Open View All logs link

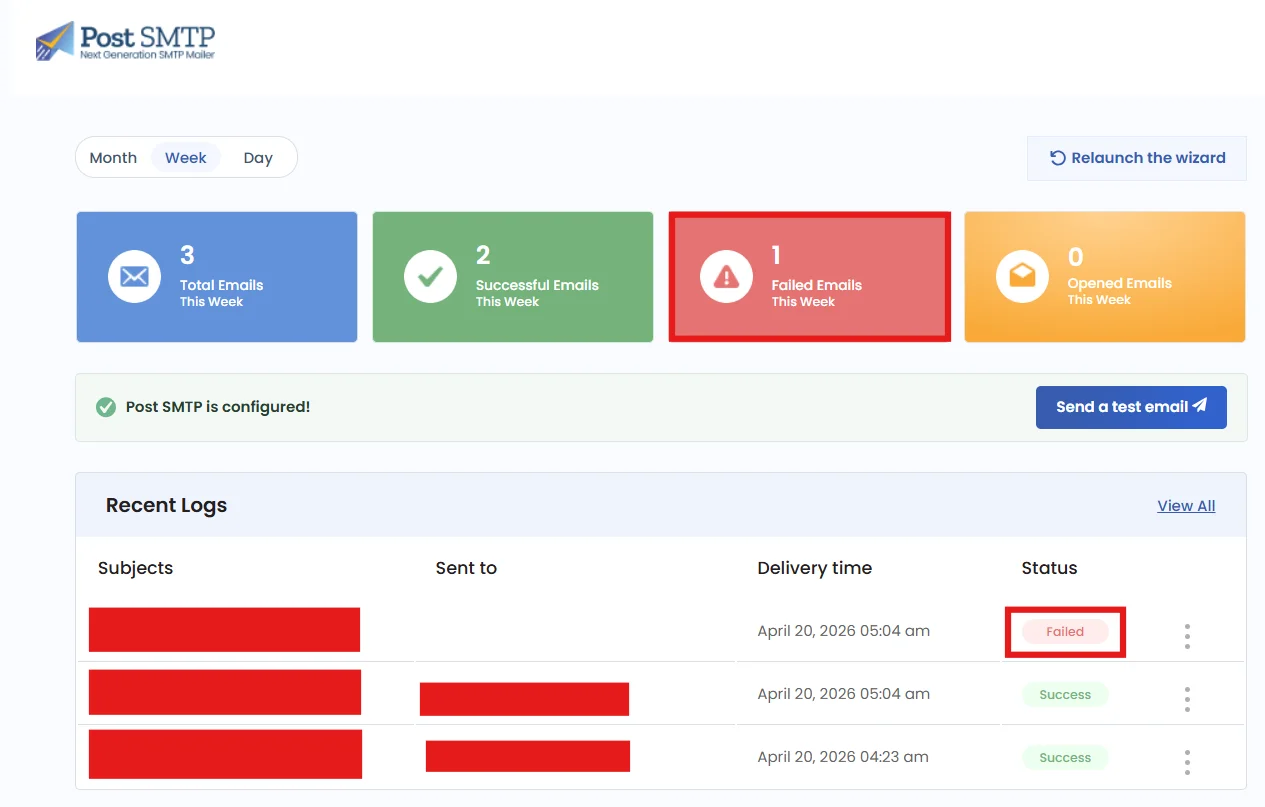click(x=1186, y=506)
